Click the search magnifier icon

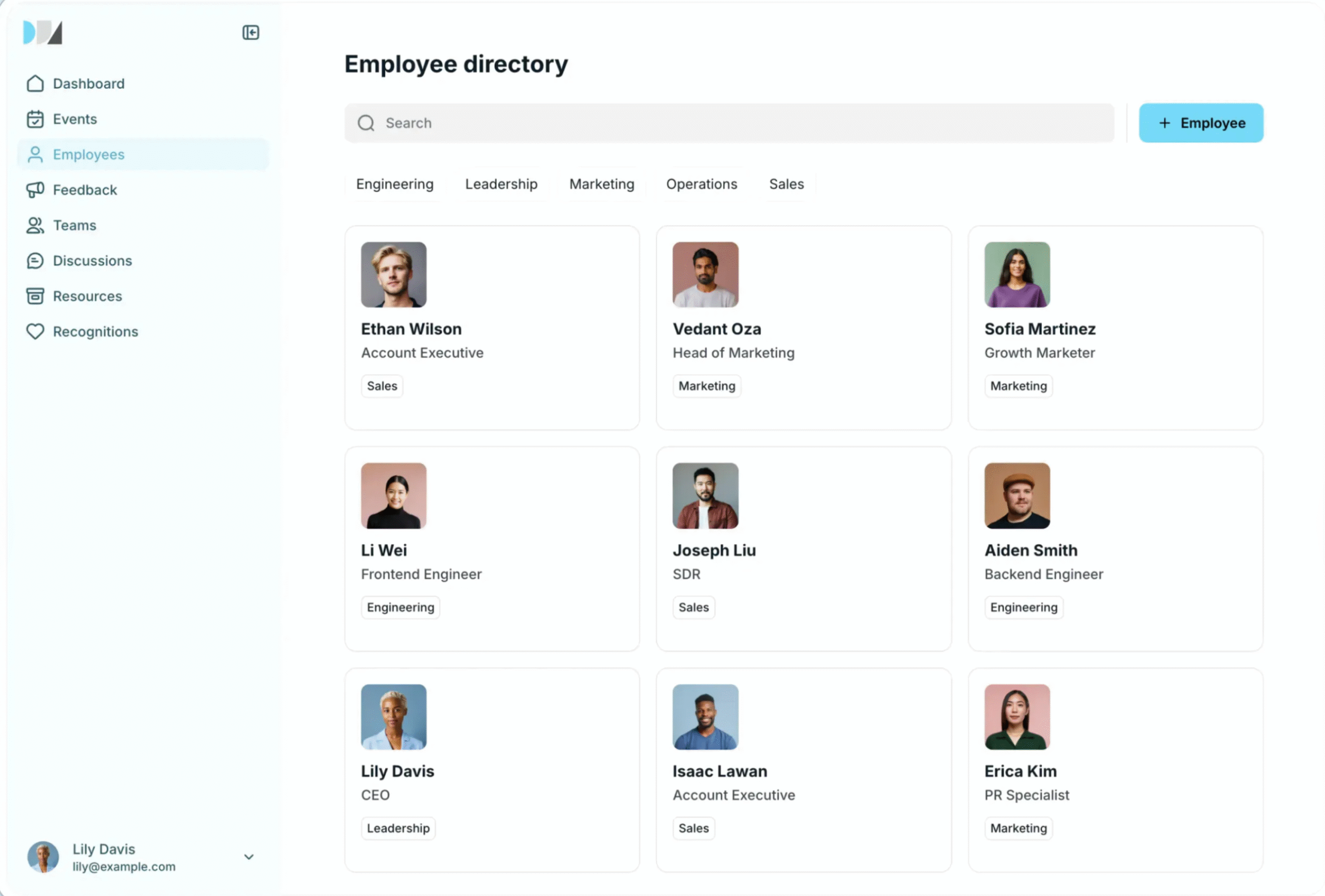point(366,123)
